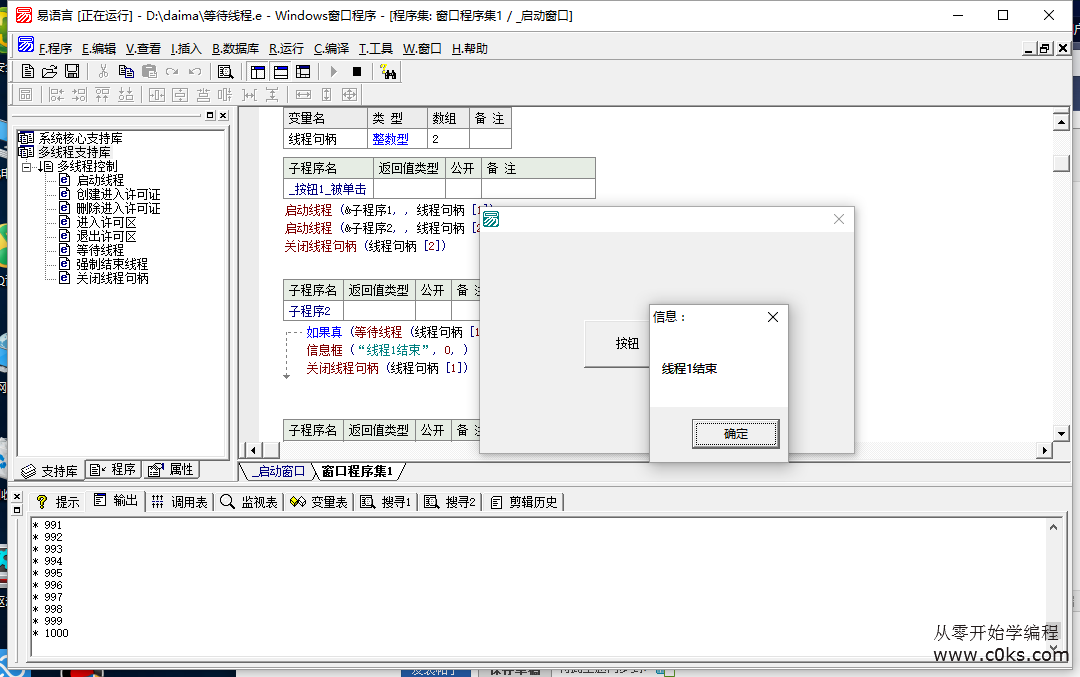Open the I.插入 menu
This screenshot has width=1080, height=677.
pyautogui.click(x=186, y=49)
